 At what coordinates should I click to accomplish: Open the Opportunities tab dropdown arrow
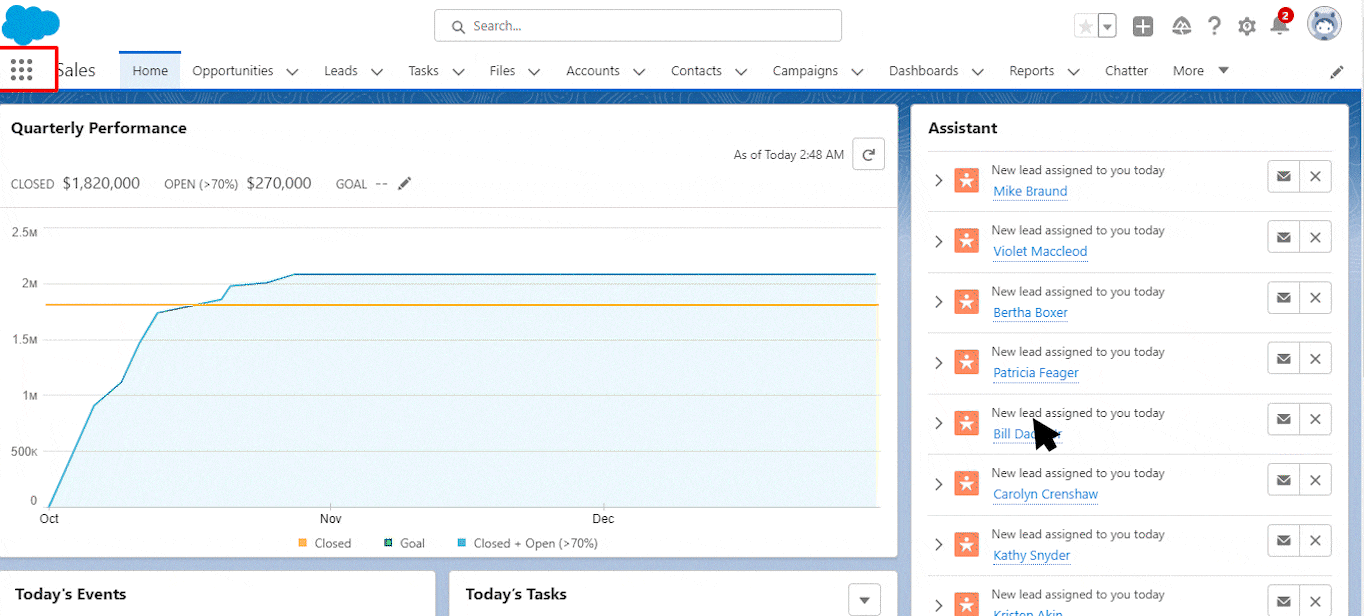(292, 72)
